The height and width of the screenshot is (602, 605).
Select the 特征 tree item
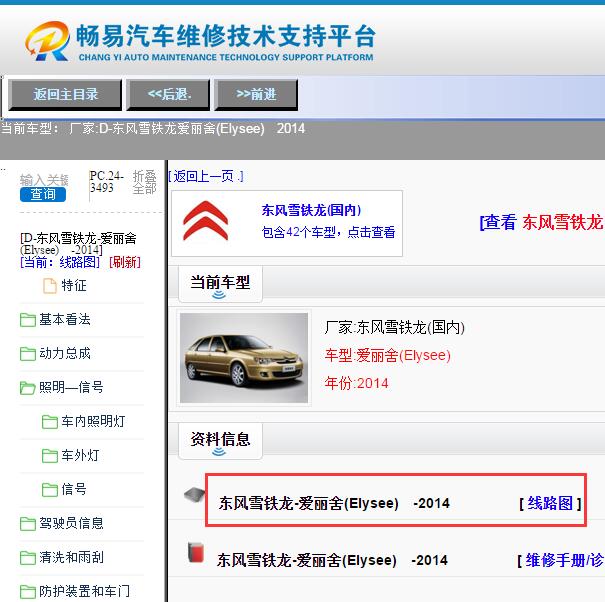74,286
